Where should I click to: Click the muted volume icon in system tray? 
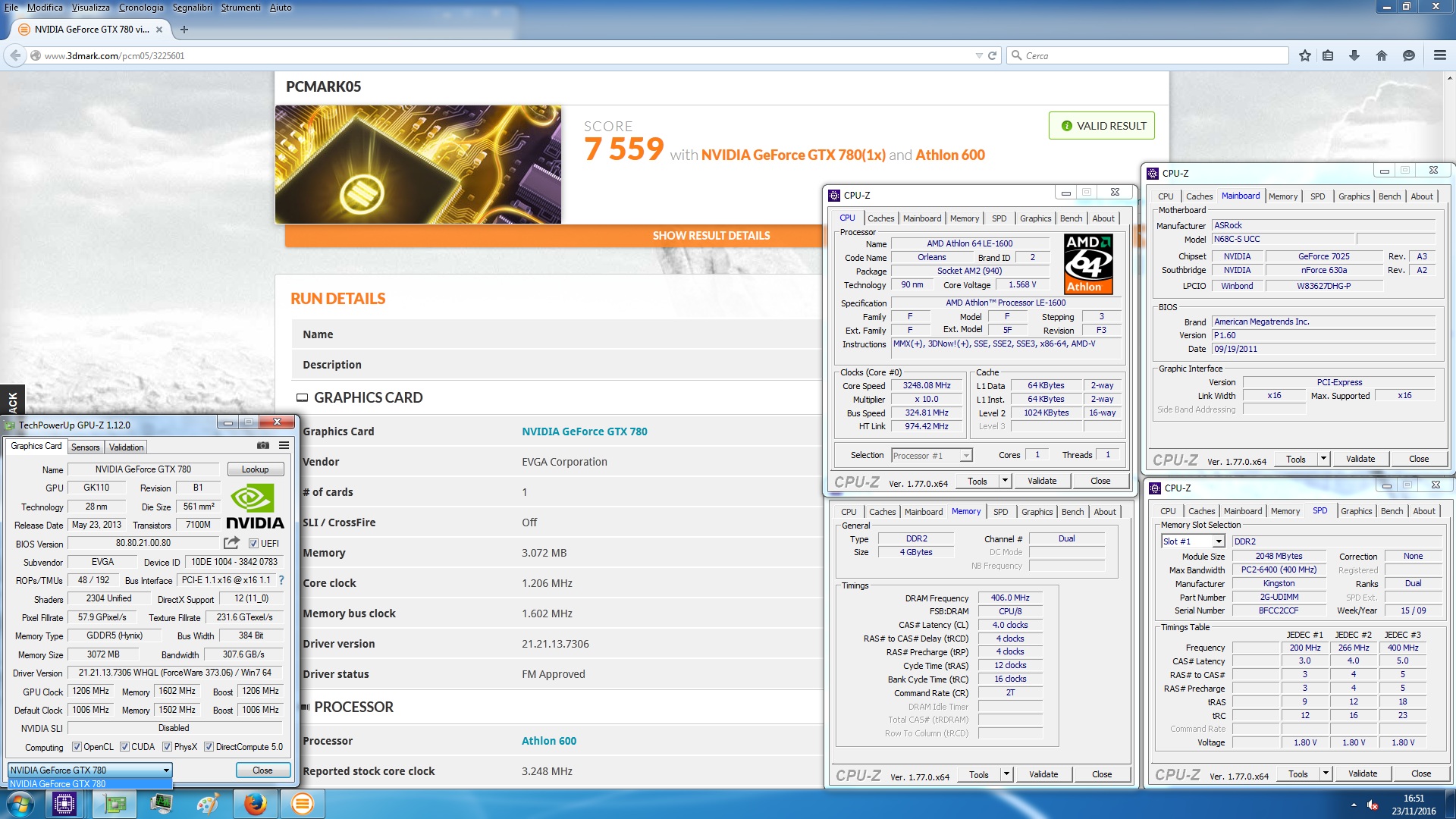tap(1373, 805)
